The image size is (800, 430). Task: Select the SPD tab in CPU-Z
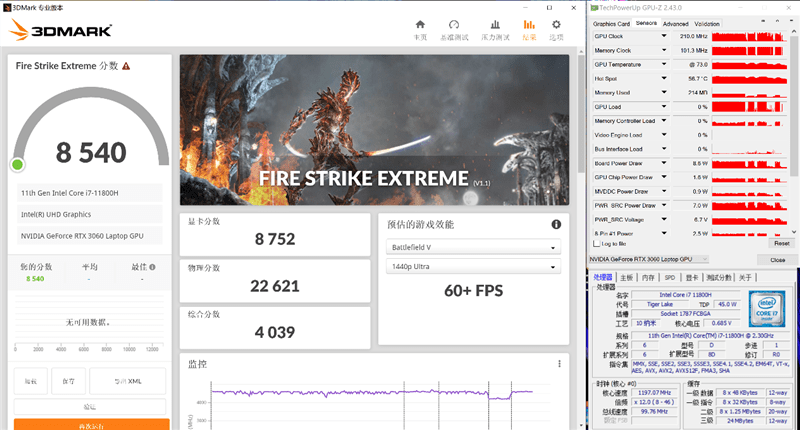click(669, 277)
